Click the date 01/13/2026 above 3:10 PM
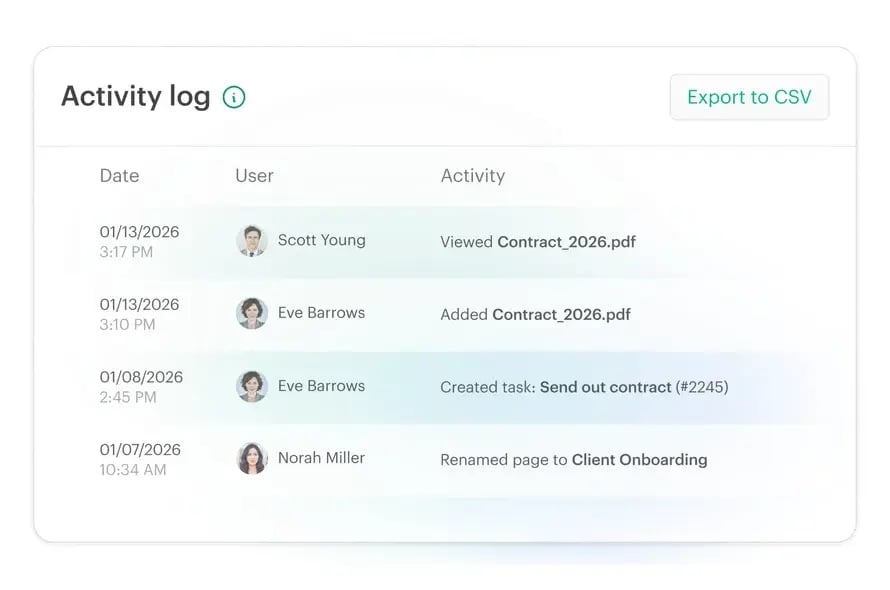This screenshot has height=590, width=890. pos(139,304)
